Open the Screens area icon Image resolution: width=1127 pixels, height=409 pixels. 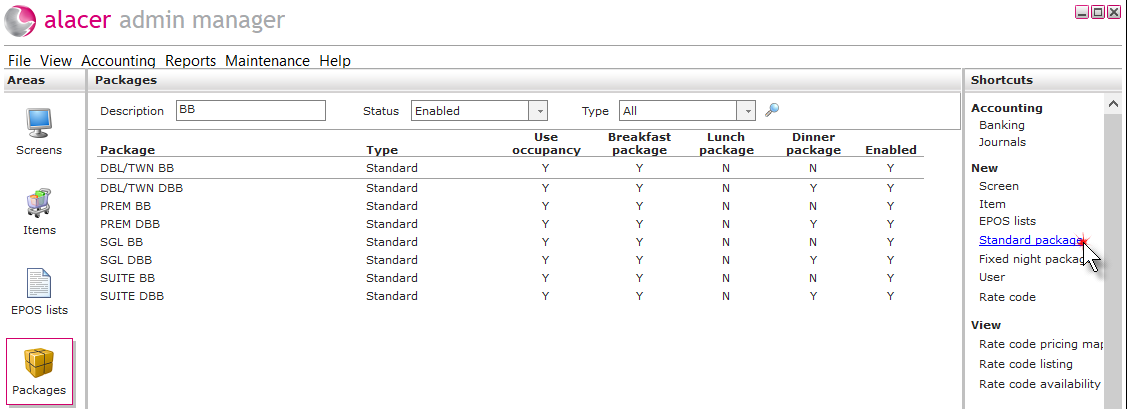pos(40,124)
